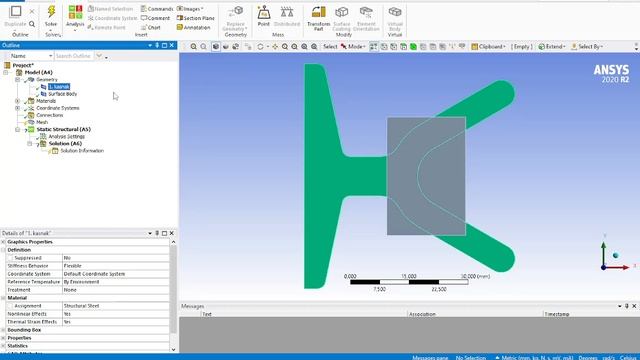
Task: Insert an Annotation
Action: [x=193, y=27]
